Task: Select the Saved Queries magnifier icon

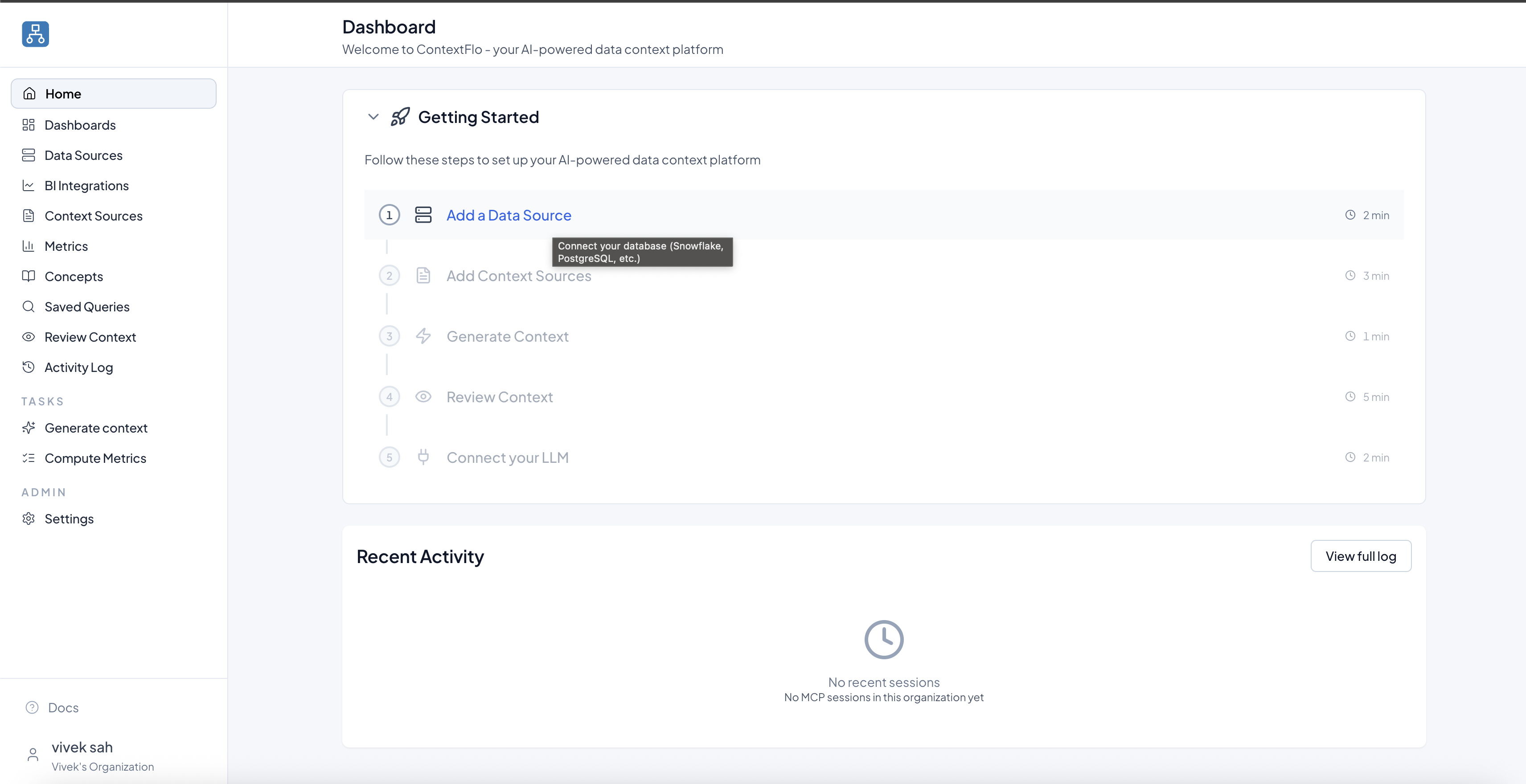Action: (29, 306)
